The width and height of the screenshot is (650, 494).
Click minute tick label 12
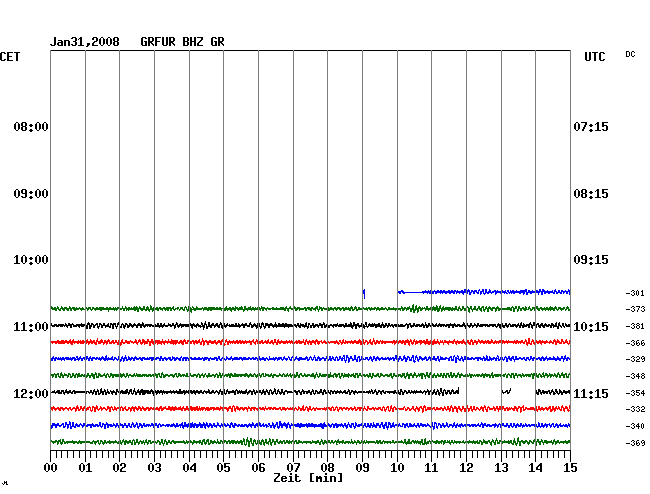(466, 468)
